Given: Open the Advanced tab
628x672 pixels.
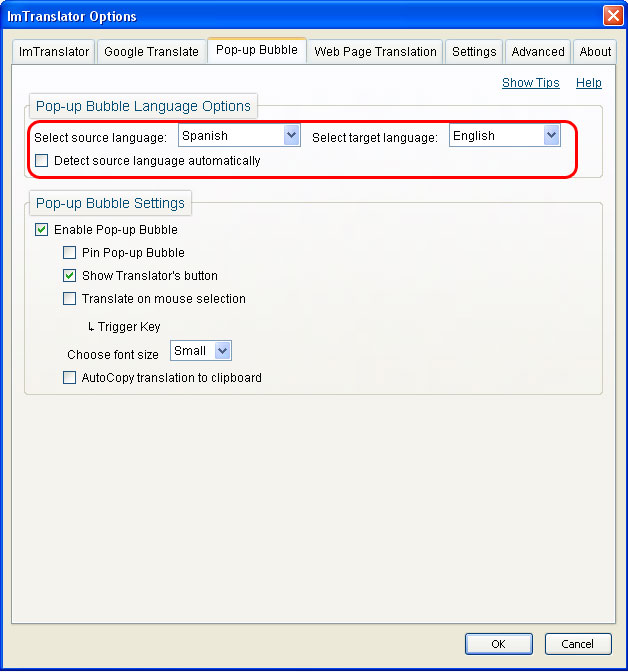Looking at the screenshot, I should pyautogui.click(x=538, y=52).
